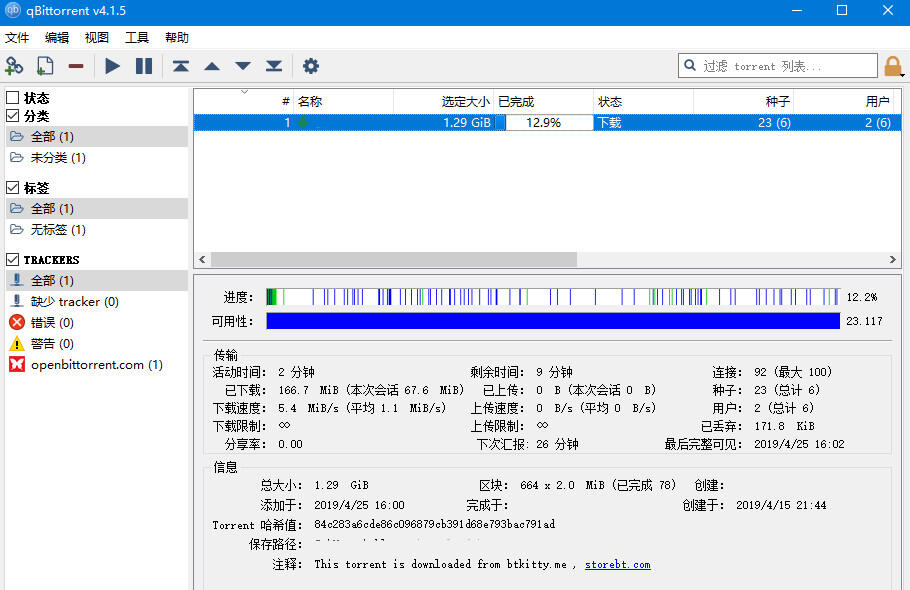Image resolution: width=910 pixels, height=590 pixels.
Task: Sort by 种子 column header
Action: [x=743, y=102]
